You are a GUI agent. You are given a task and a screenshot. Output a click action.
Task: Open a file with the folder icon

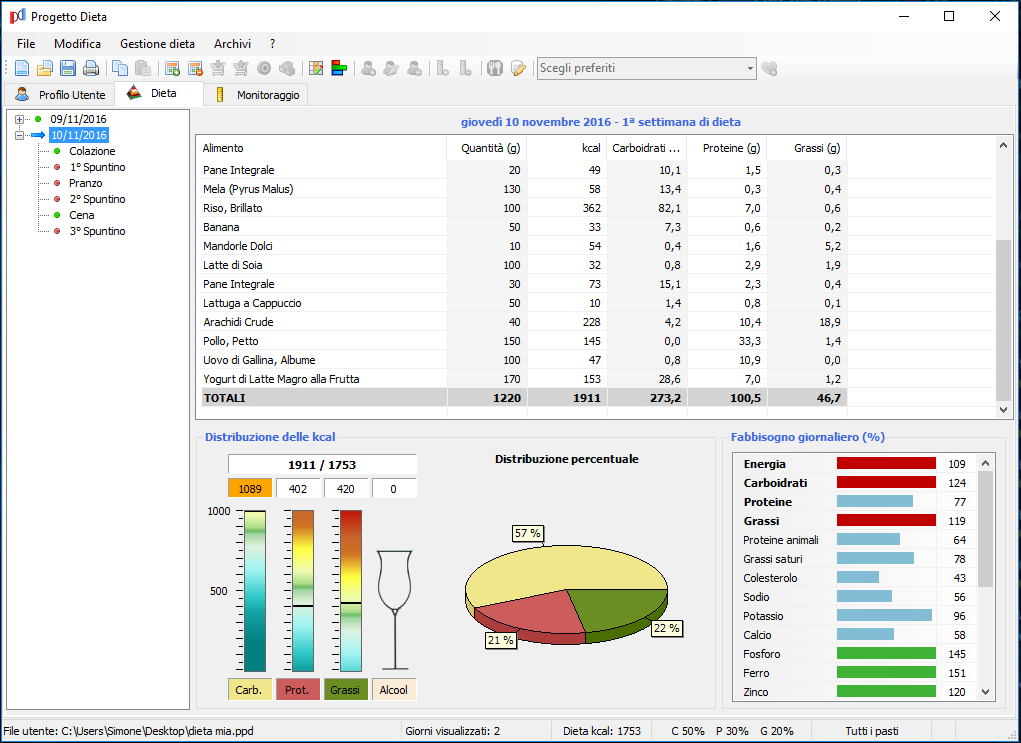point(45,68)
